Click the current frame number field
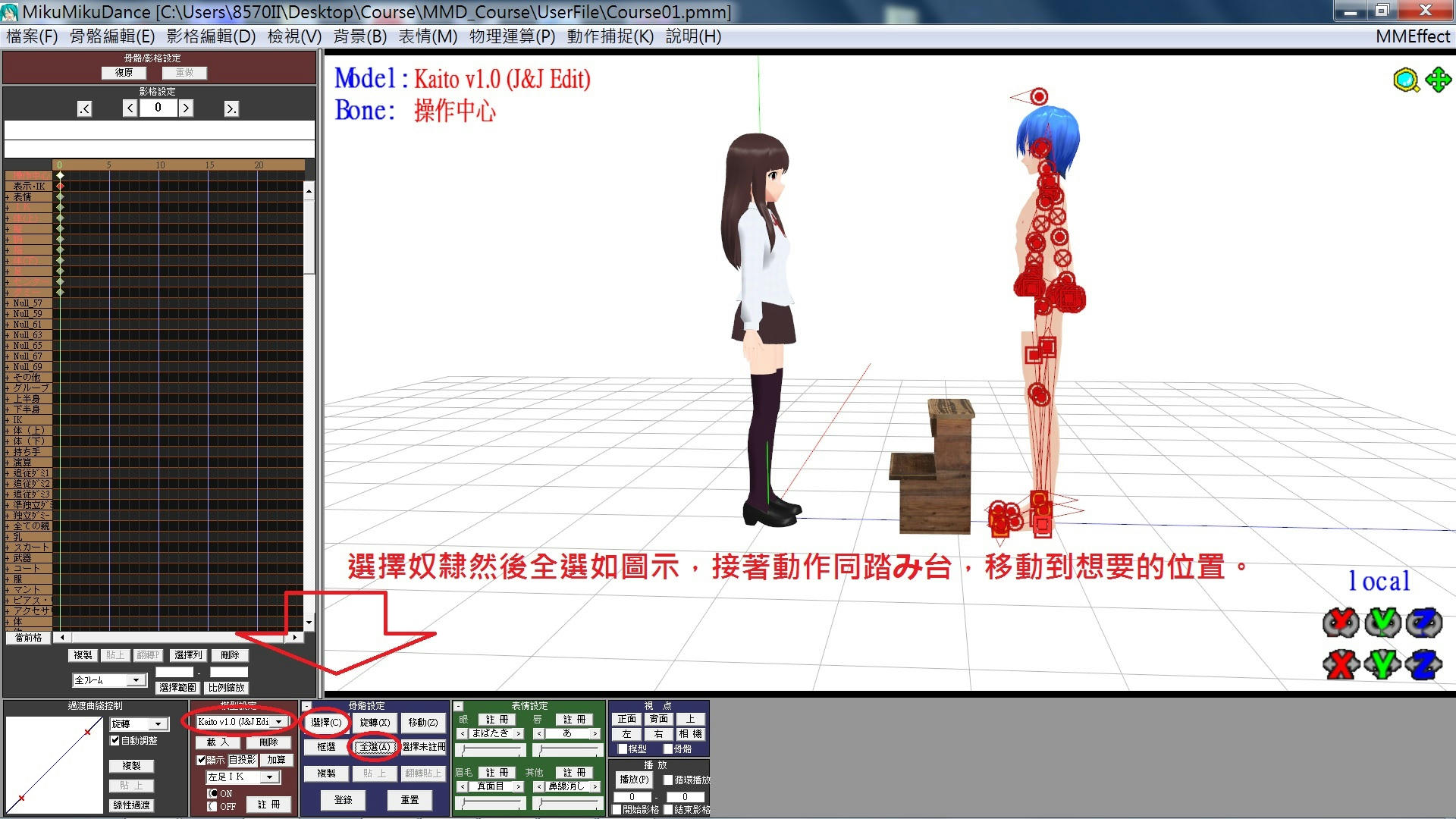This screenshot has height=819, width=1456. 158,108
